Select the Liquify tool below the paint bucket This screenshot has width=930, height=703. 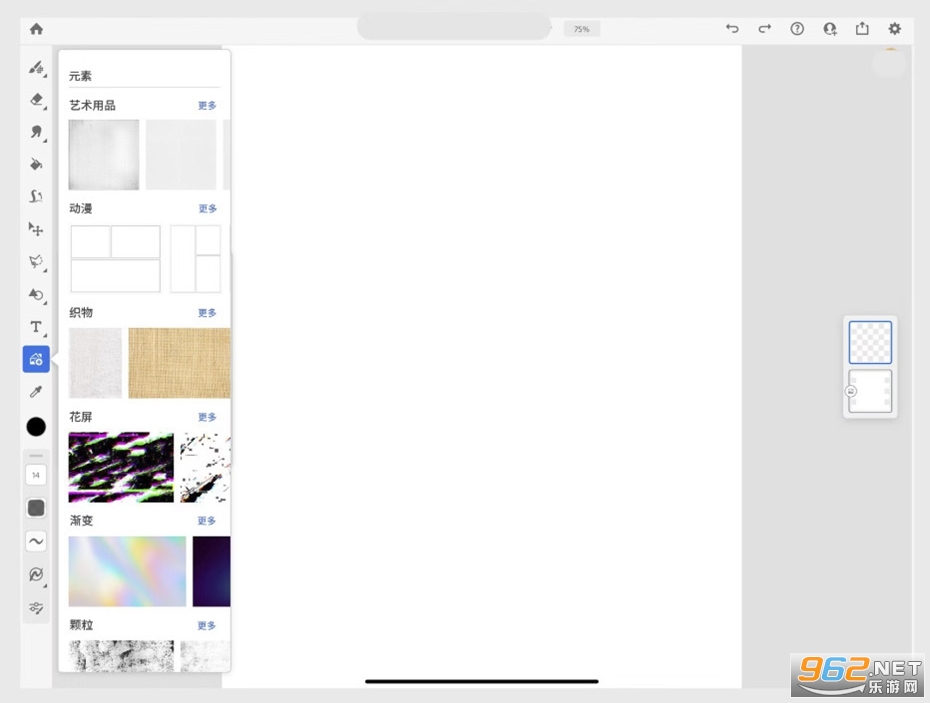tap(36, 196)
